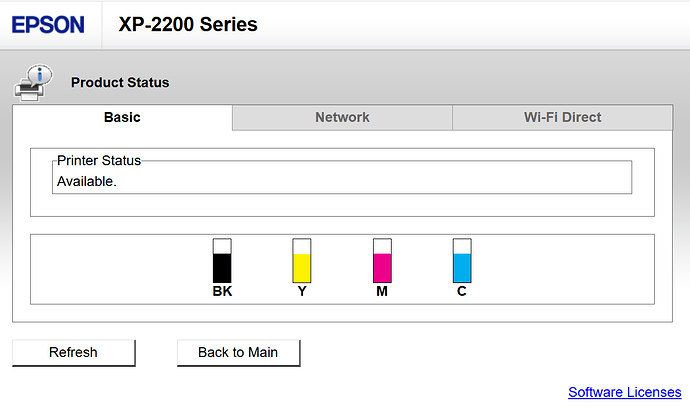This screenshot has width=690, height=409.
Task: Click the cyan ink cartridge icon
Action: pyautogui.click(x=461, y=261)
